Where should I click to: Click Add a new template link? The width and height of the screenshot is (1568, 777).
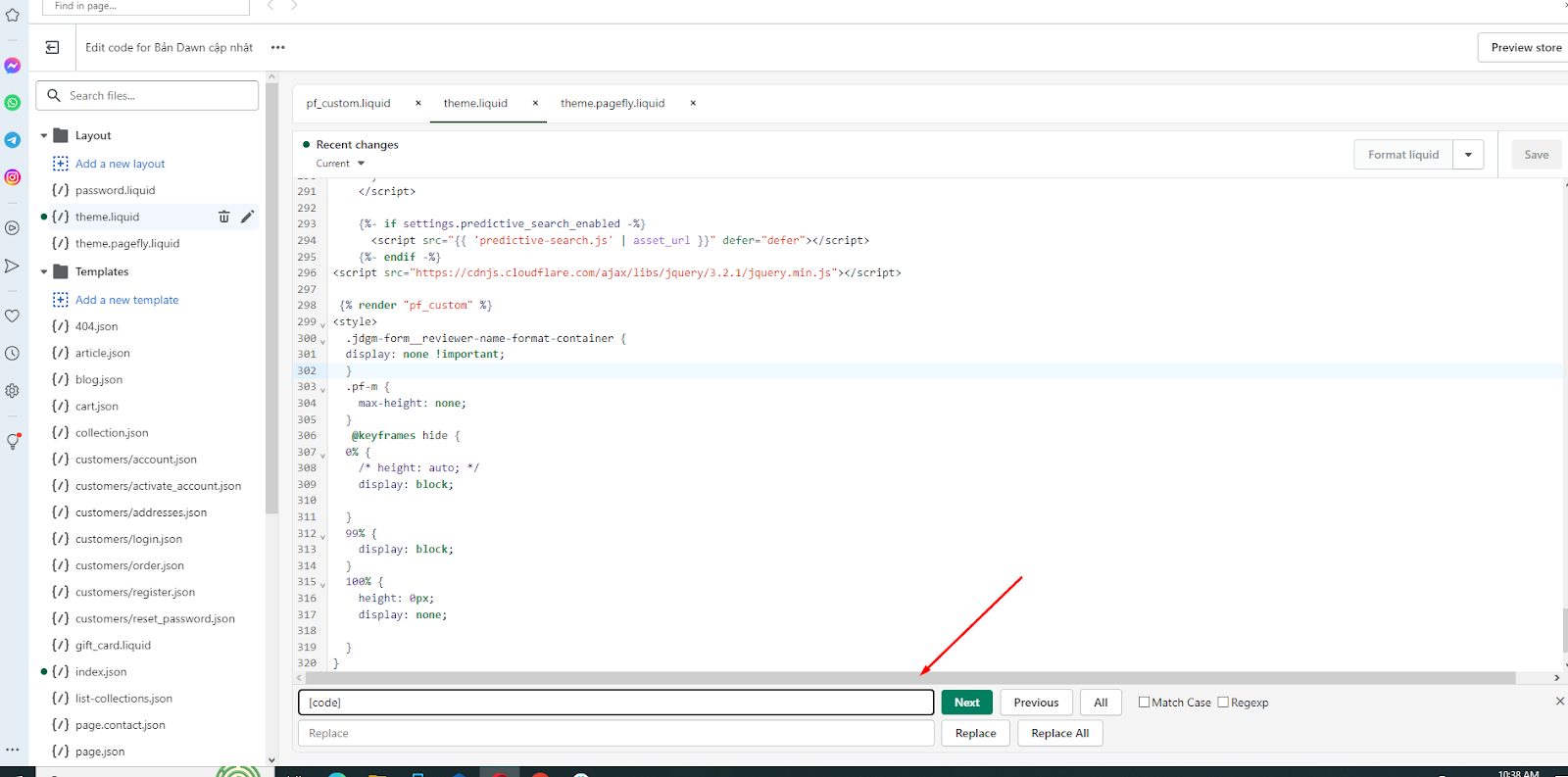pyautogui.click(x=126, y=300)
